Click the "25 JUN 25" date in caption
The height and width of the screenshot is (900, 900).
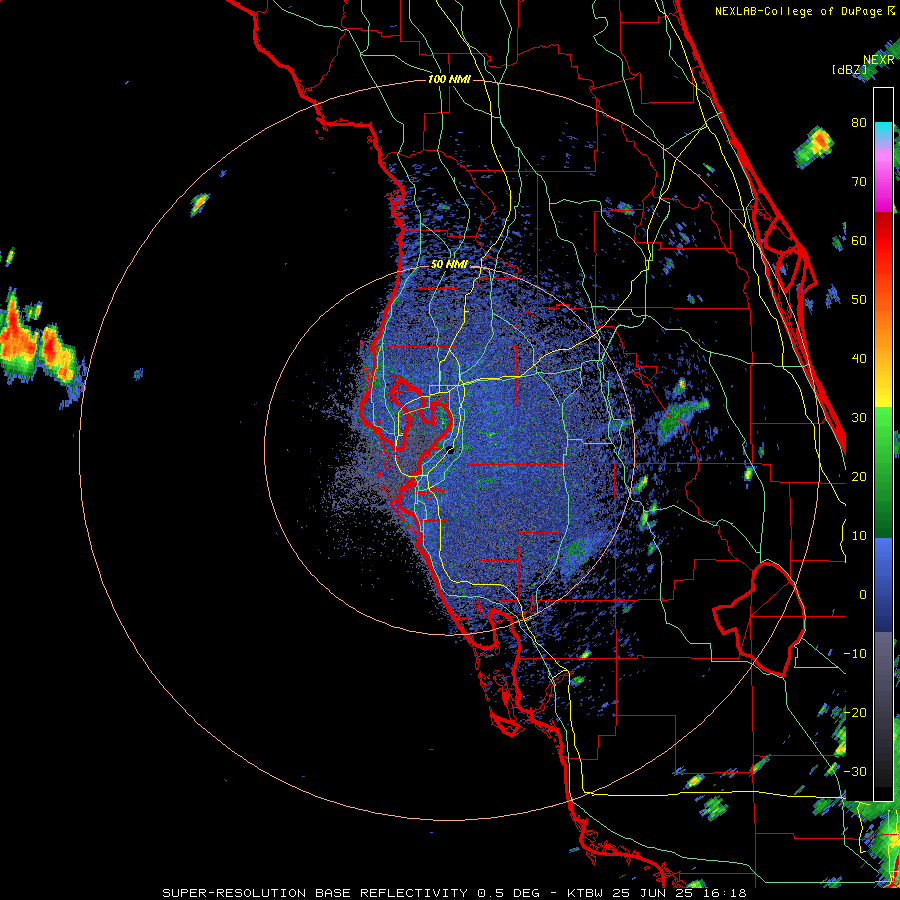(x=653, y=893)
